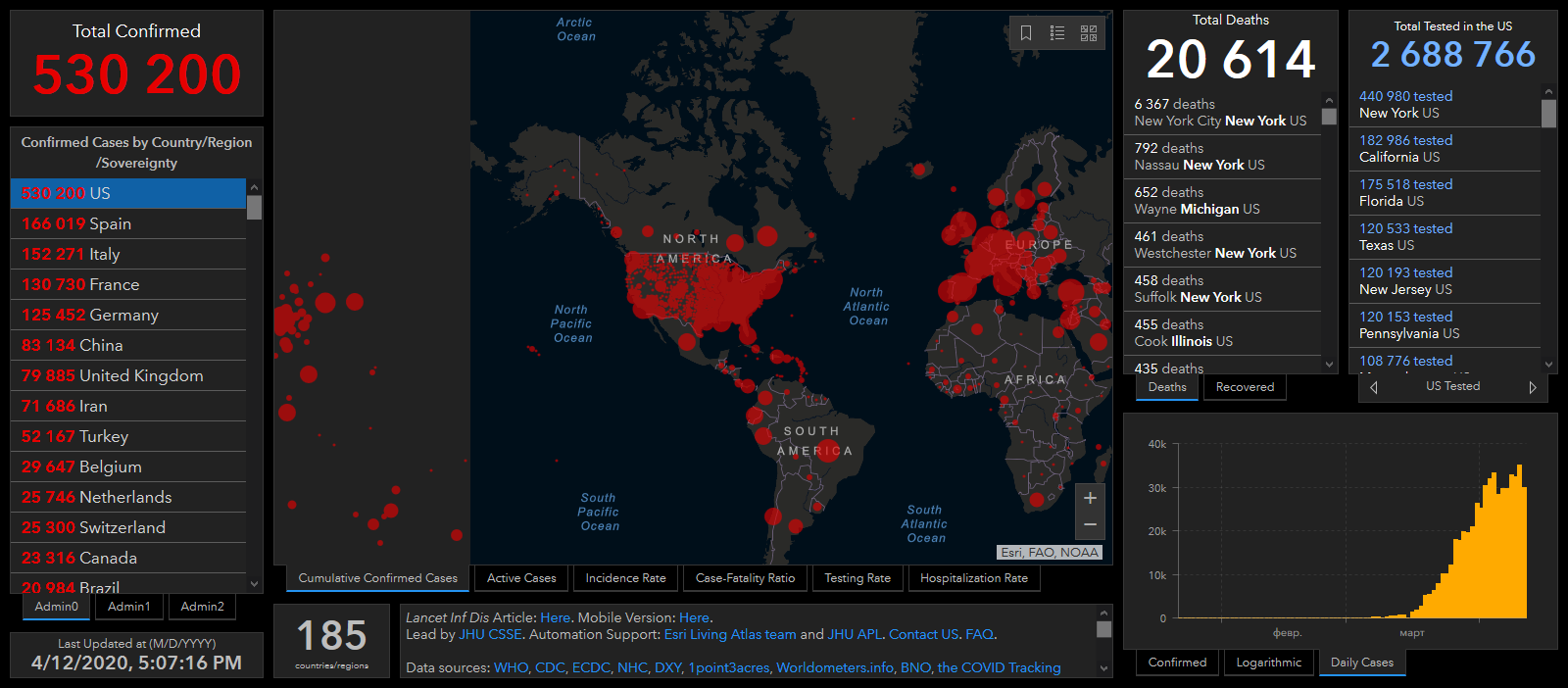
Task: Open the map legend list icon
Action: click(x=1057, y=33)
